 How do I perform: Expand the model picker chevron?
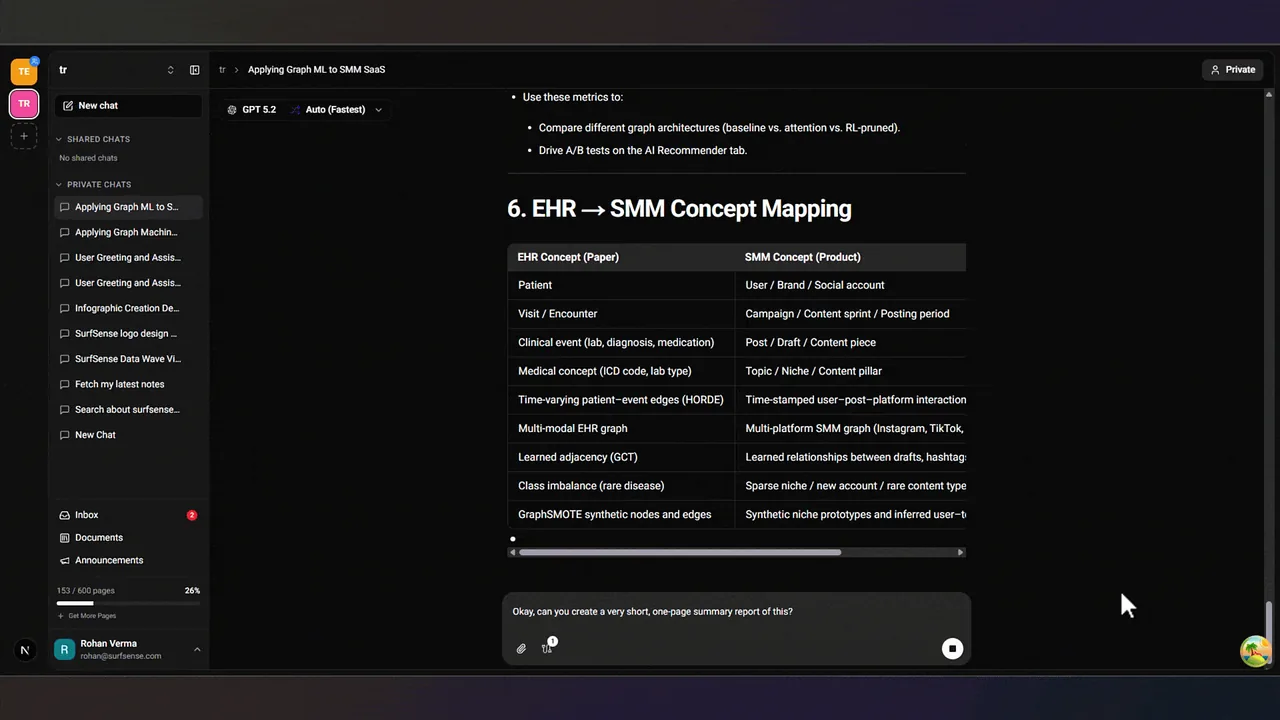(378, 110)
